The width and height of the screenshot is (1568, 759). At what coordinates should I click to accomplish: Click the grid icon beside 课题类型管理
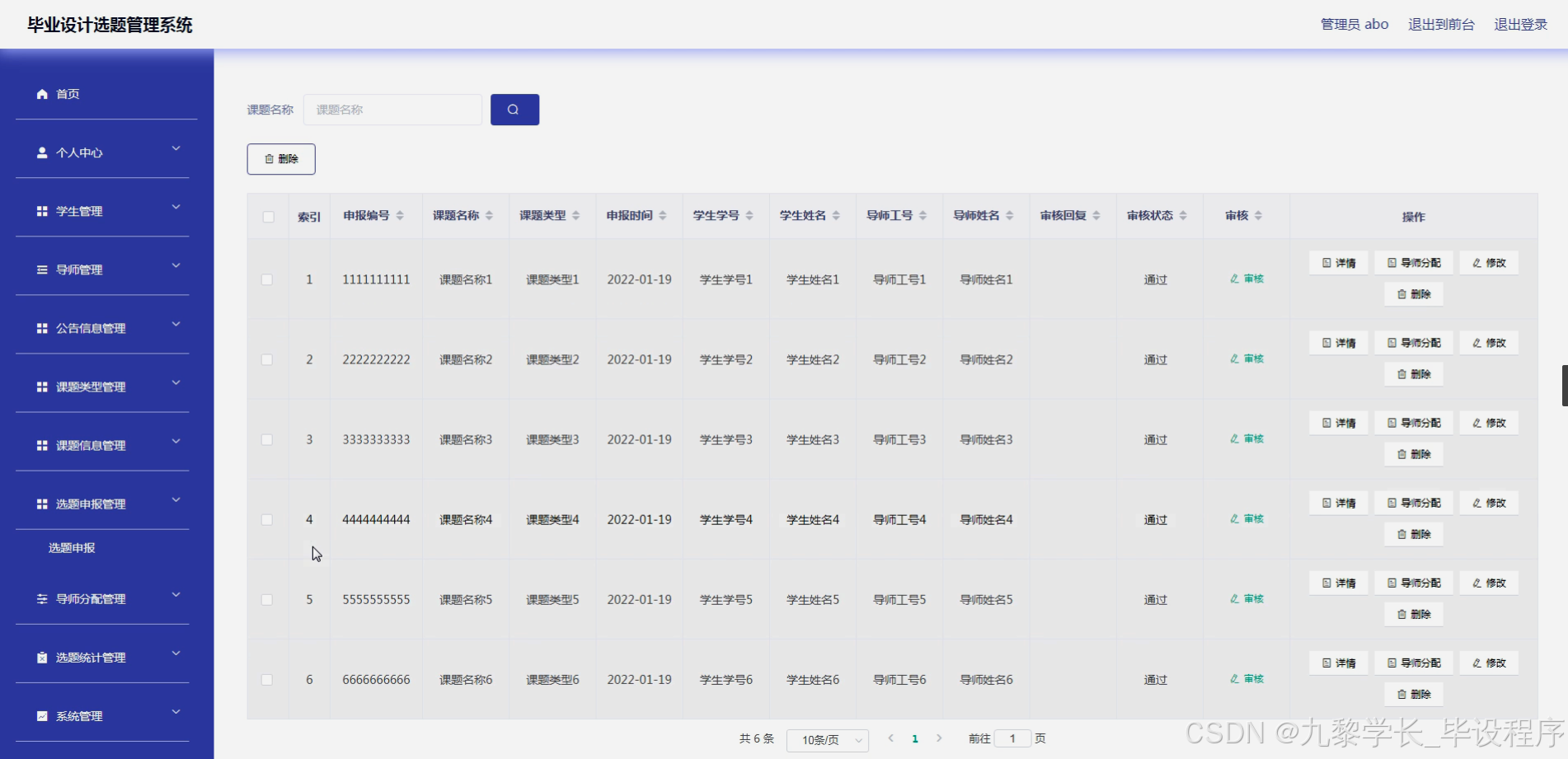click(42, 387)
